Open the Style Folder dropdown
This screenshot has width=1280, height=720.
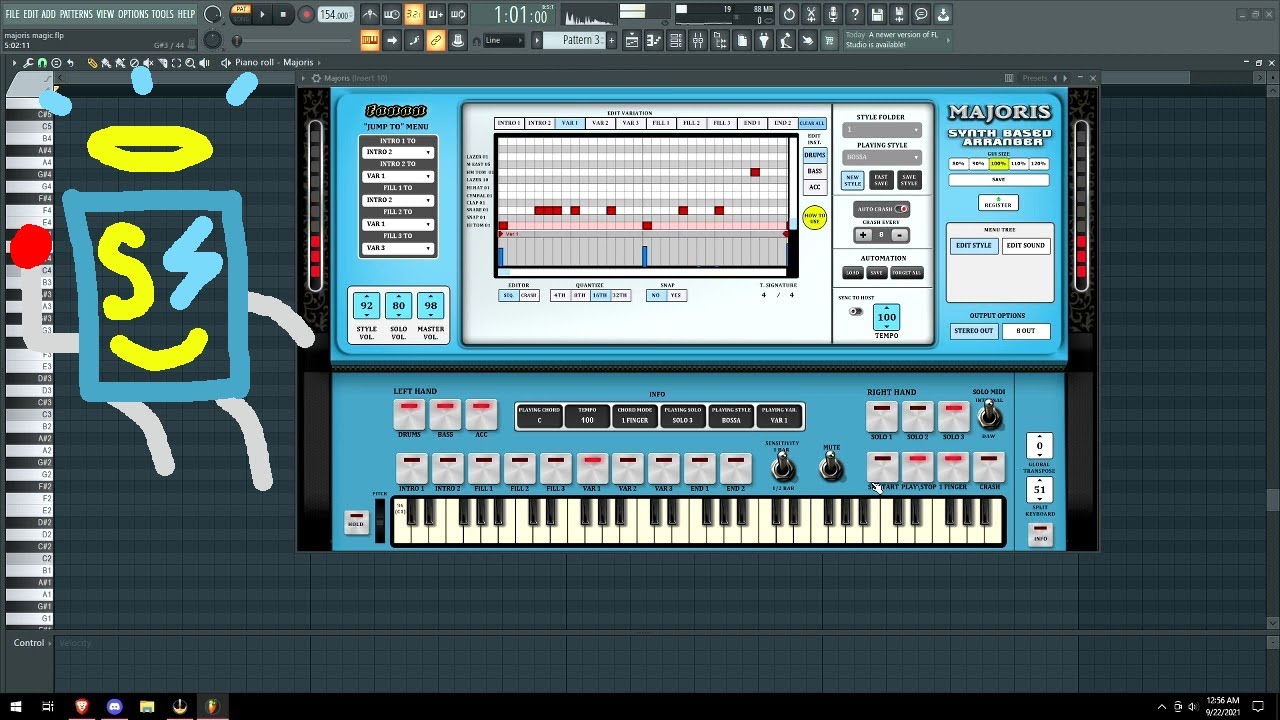(x=882, y=130)
